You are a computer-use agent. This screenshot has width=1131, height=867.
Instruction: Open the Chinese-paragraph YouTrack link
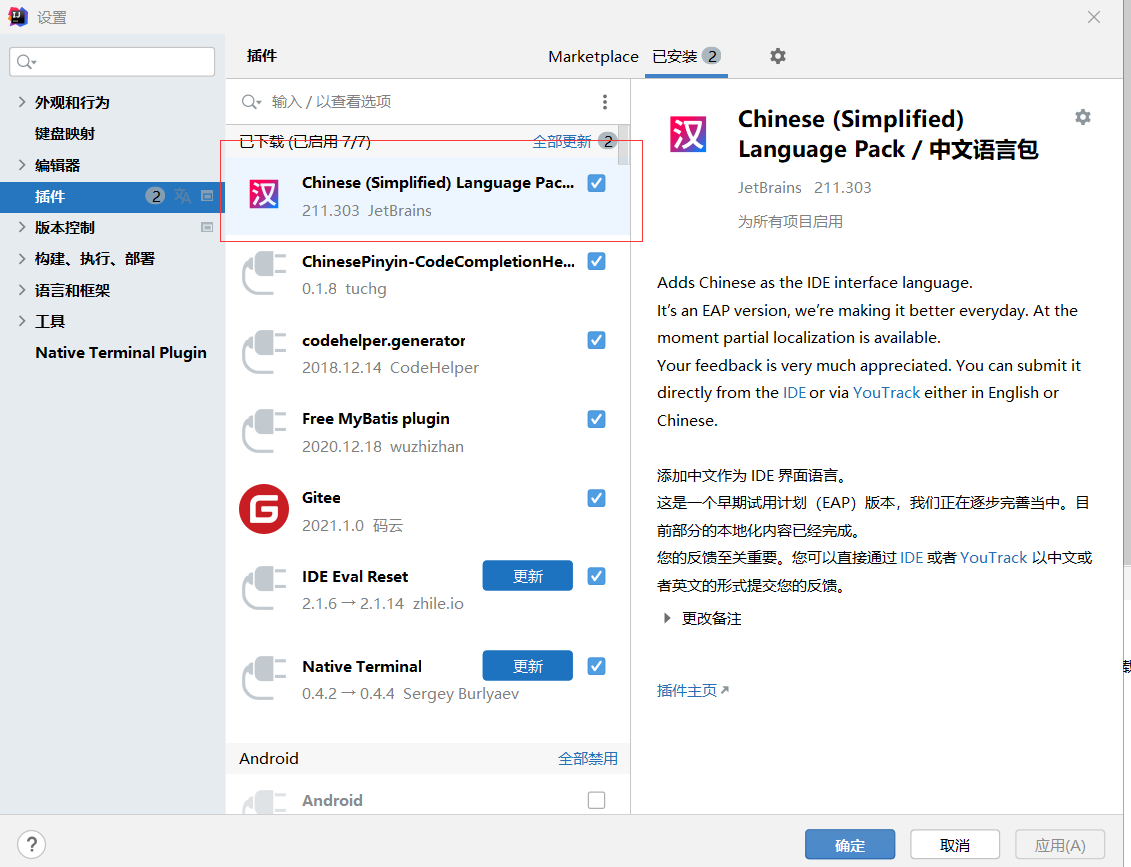993,558
